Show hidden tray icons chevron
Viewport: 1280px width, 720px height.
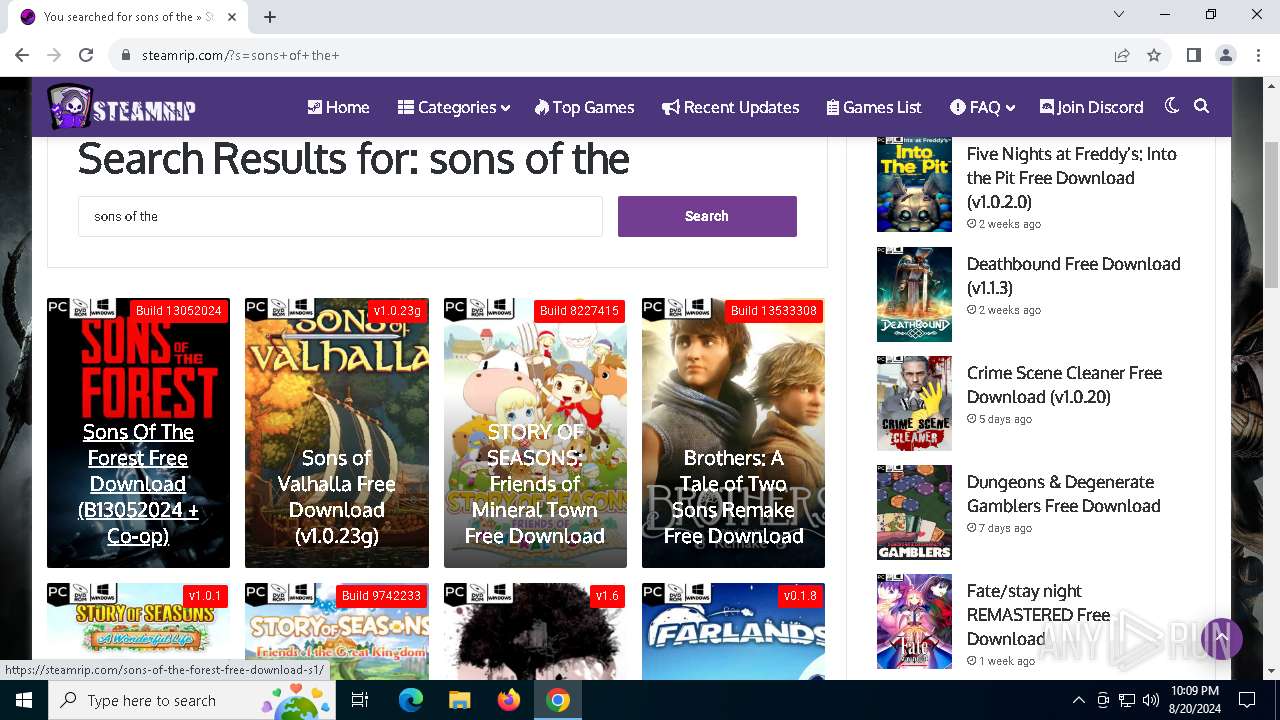coord(1078,700)
